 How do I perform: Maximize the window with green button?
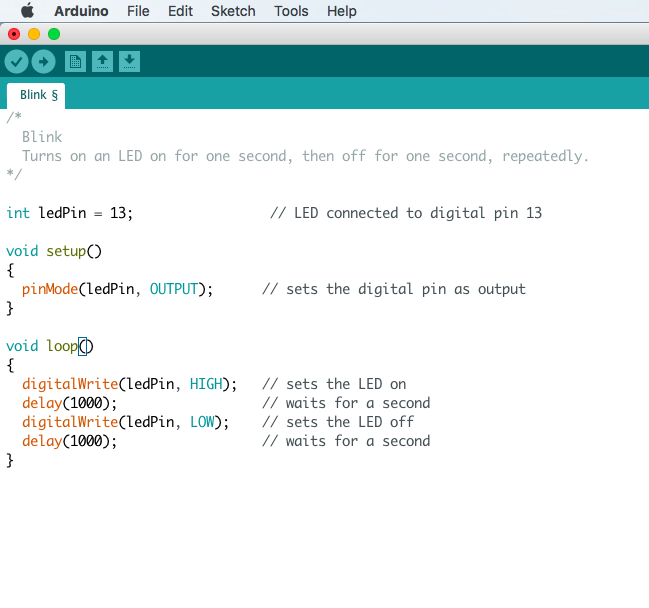pyautogui.click(x=54, y=34)
